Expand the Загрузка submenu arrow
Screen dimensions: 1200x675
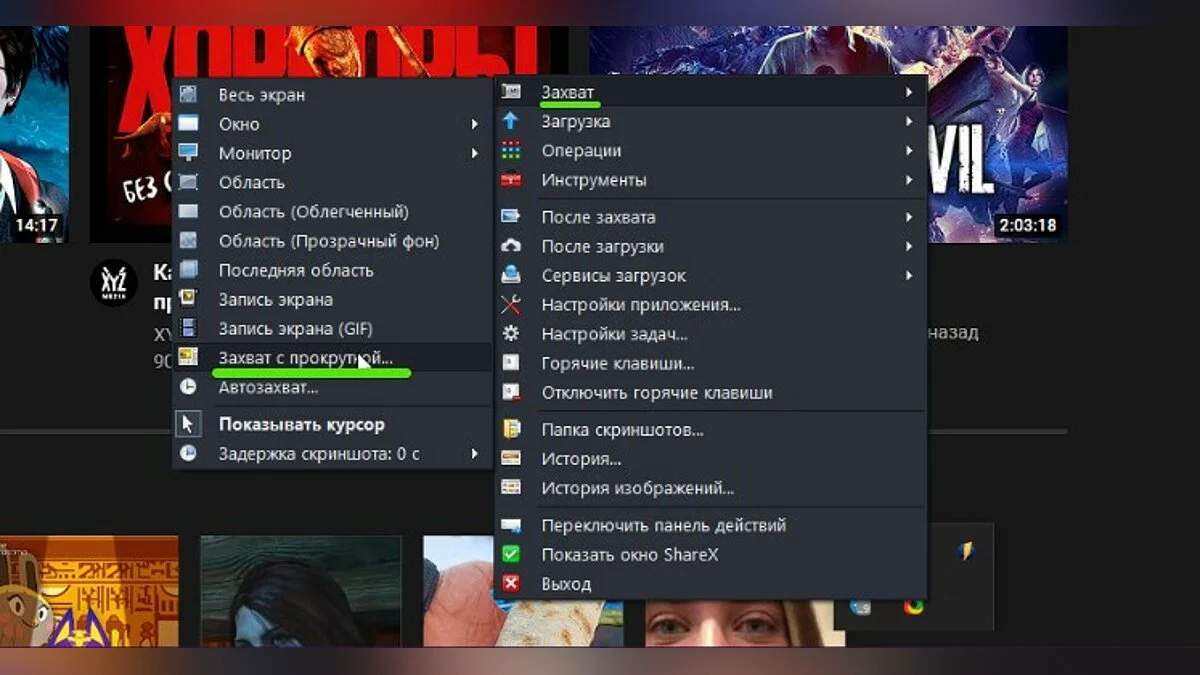point(909,121)
